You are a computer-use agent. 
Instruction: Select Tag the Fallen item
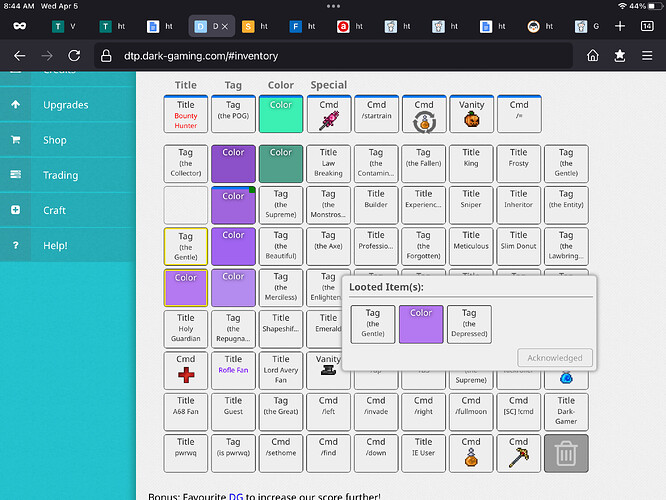(x=423, y=164)
